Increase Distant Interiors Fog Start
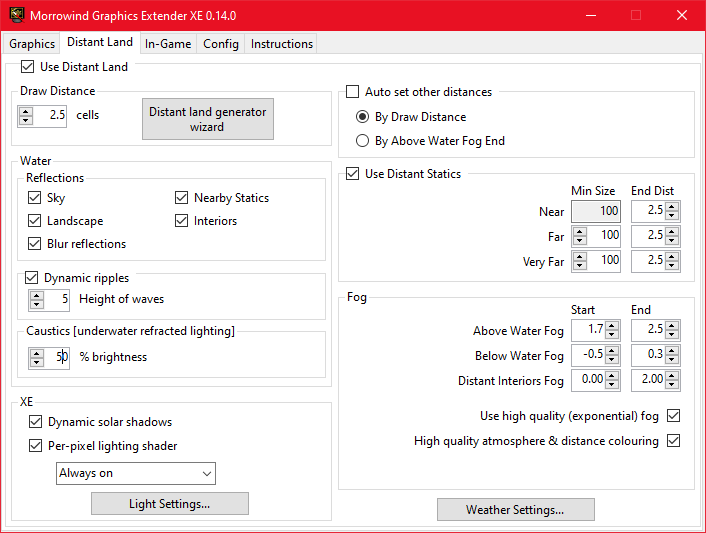 point(611,376)
